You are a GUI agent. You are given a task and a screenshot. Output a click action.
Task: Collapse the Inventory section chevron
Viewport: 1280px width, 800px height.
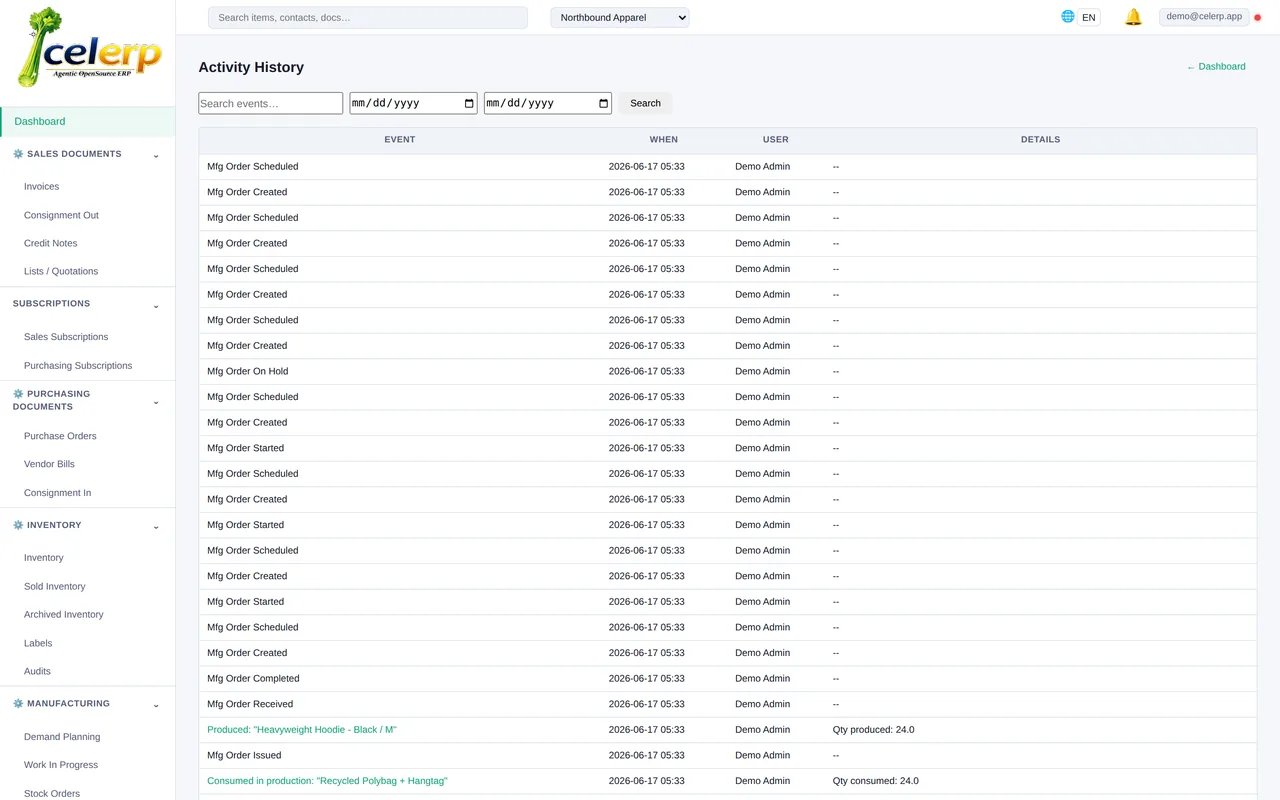pyautogui.click(x=156, y=526)
